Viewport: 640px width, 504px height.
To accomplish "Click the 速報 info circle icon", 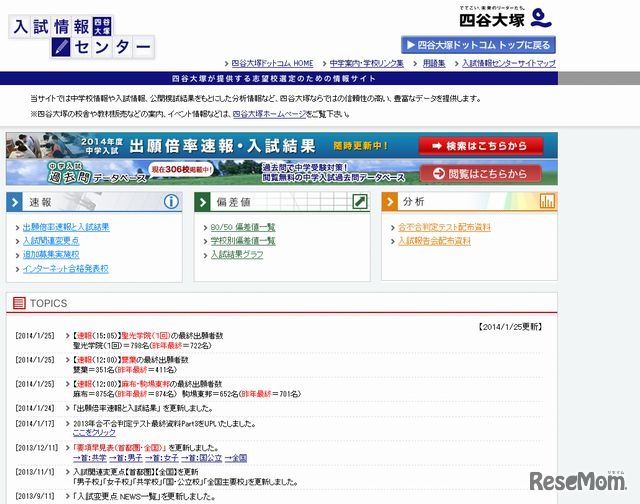I will click(x=171, y=202).
